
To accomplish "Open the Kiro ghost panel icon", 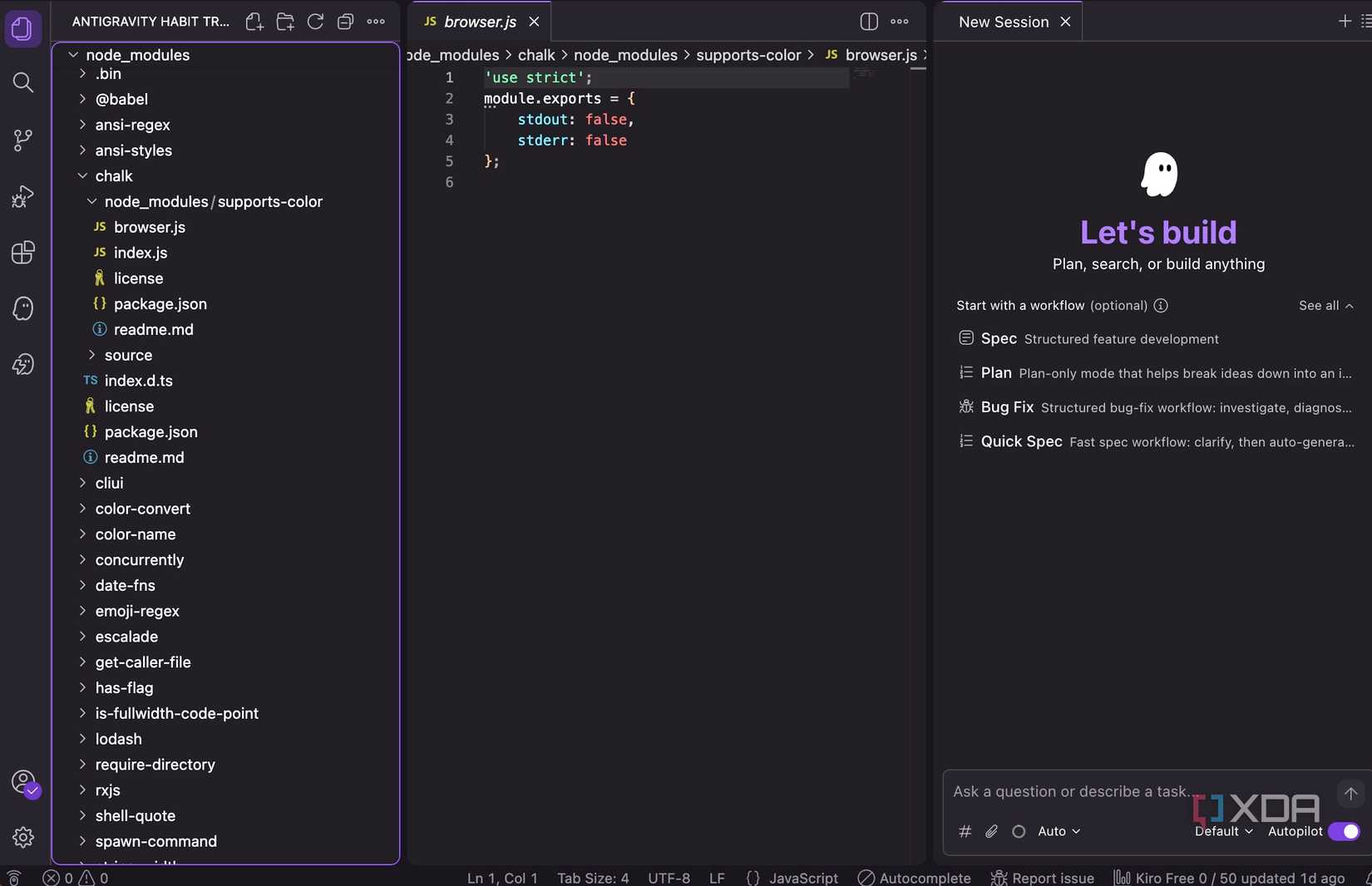I will point(22,308).
